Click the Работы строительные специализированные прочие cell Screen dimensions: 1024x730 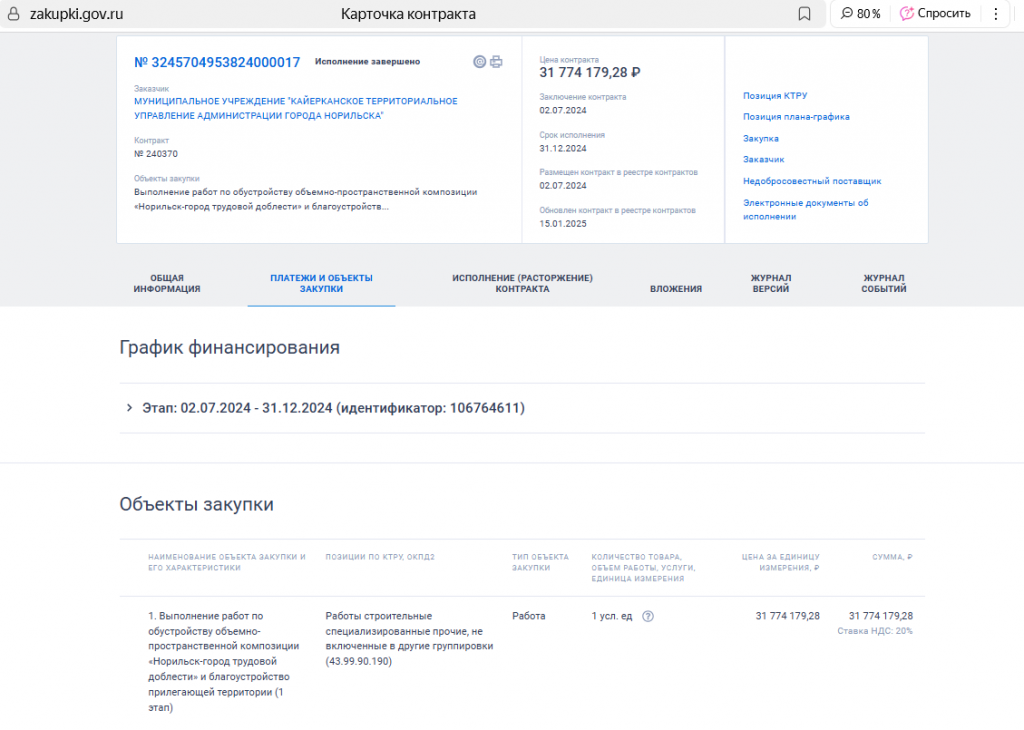click(409, 639)
